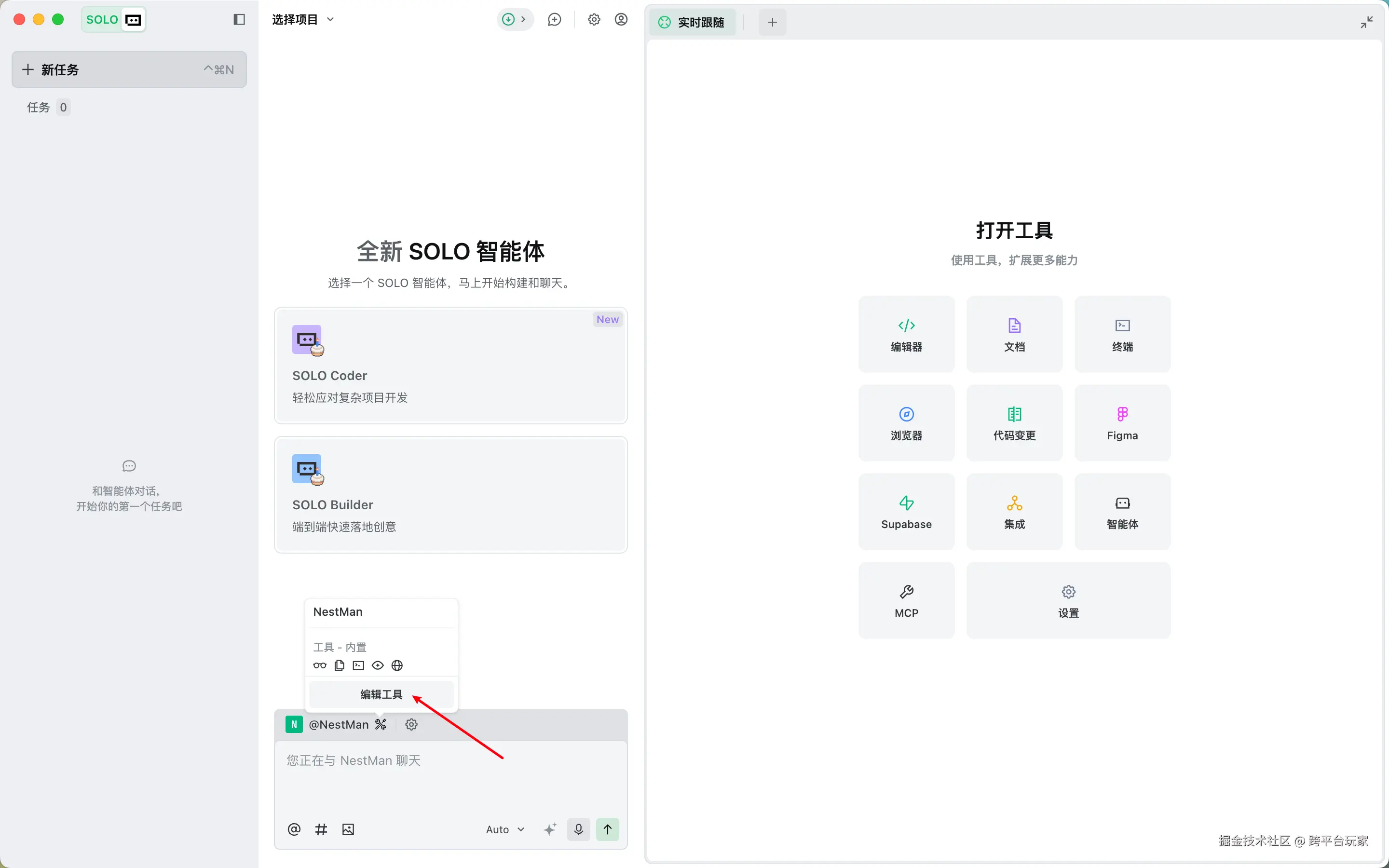Add a new tab with the plus button
This screenshot has width=1389, height=868.
pos(773,22)
